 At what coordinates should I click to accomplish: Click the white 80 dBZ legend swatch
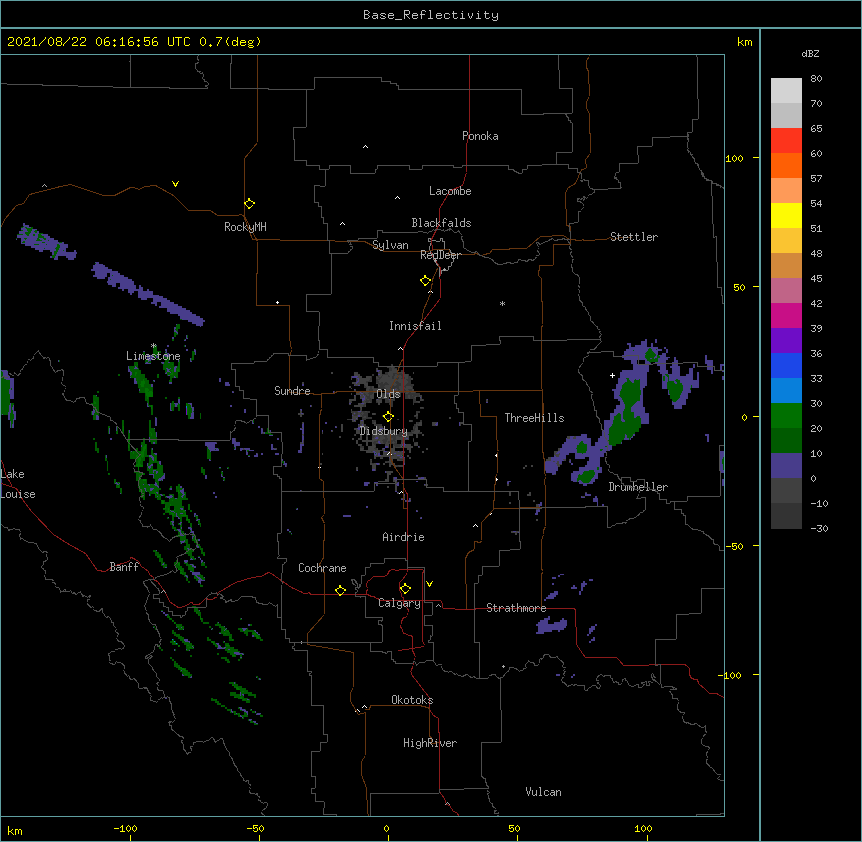coord(786,91)
